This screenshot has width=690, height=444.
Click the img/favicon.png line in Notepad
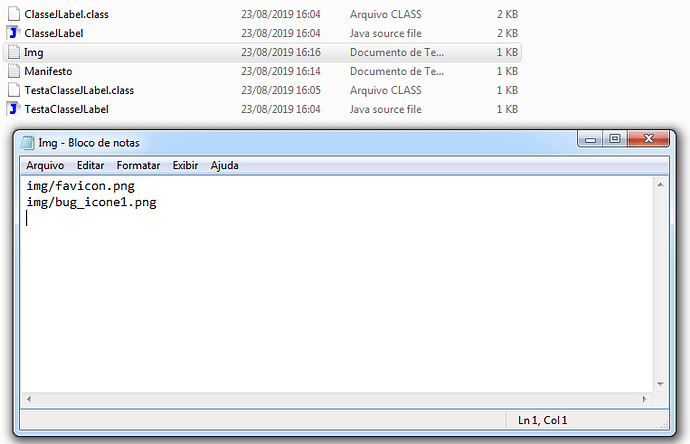[x=81, y=186]
